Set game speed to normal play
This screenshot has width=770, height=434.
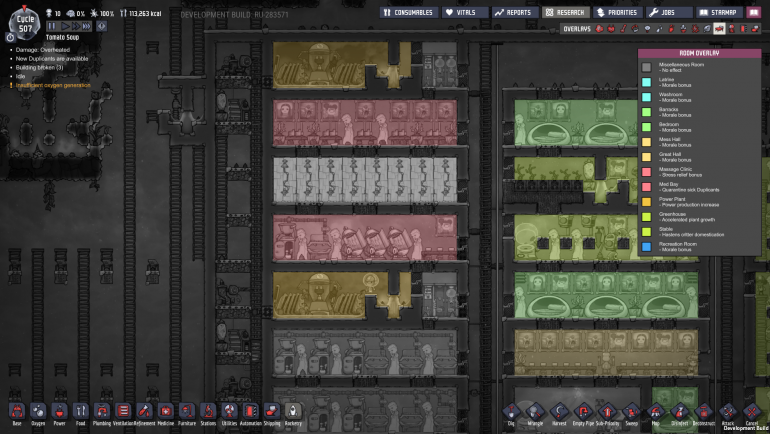(65, 26)
